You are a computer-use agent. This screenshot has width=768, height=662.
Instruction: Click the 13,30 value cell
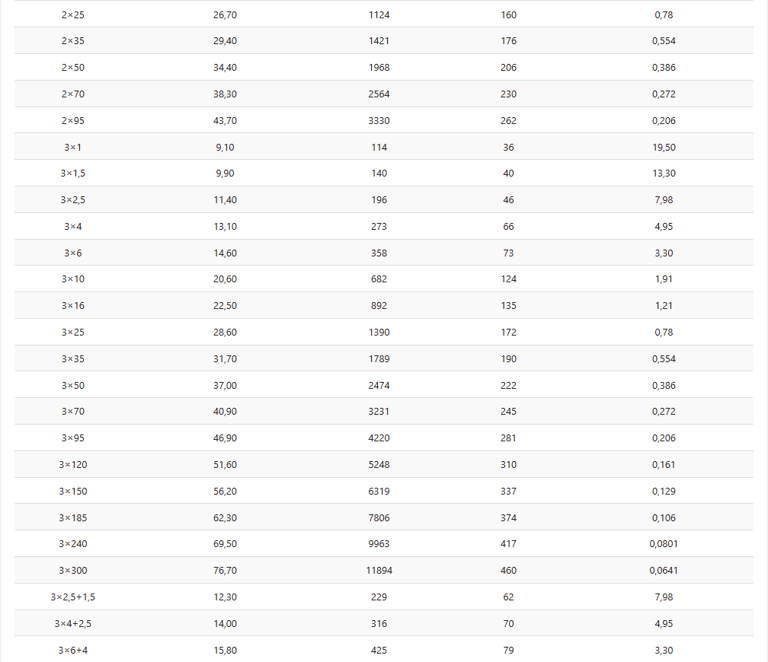(x=664, y=174)
